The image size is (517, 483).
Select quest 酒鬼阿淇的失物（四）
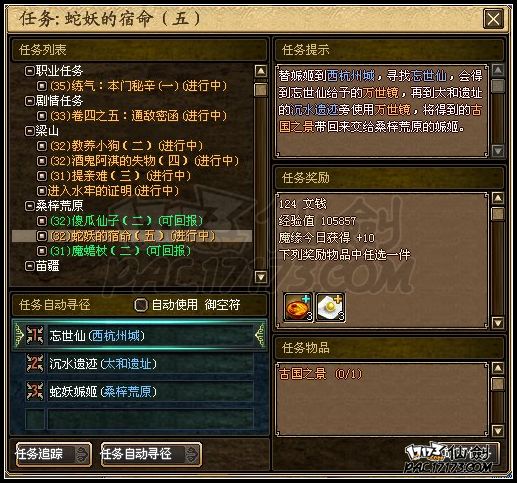(144, 161)
